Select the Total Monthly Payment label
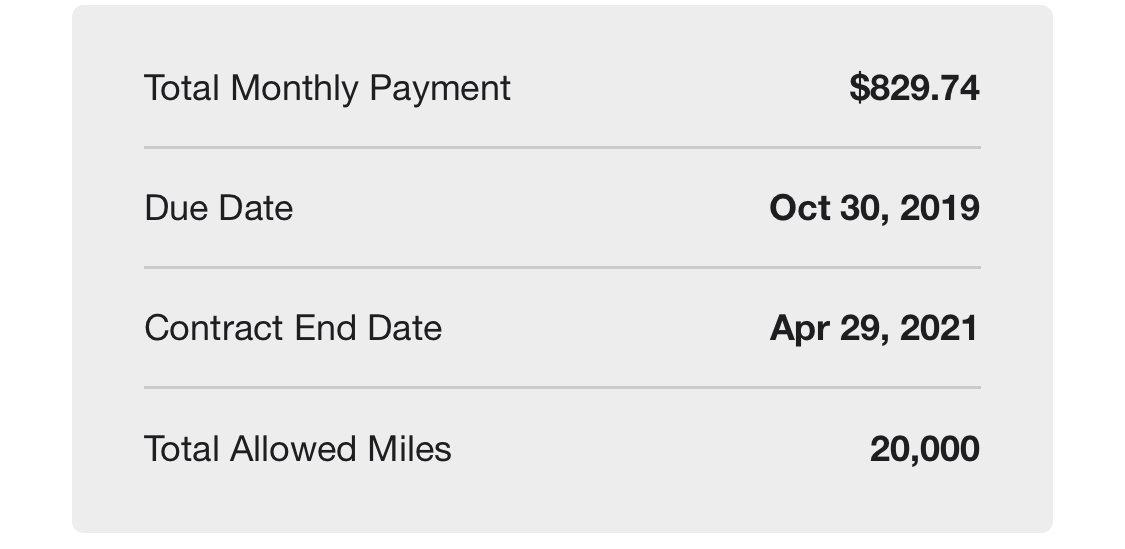1125x549 pixels. [x=327, y=89]
